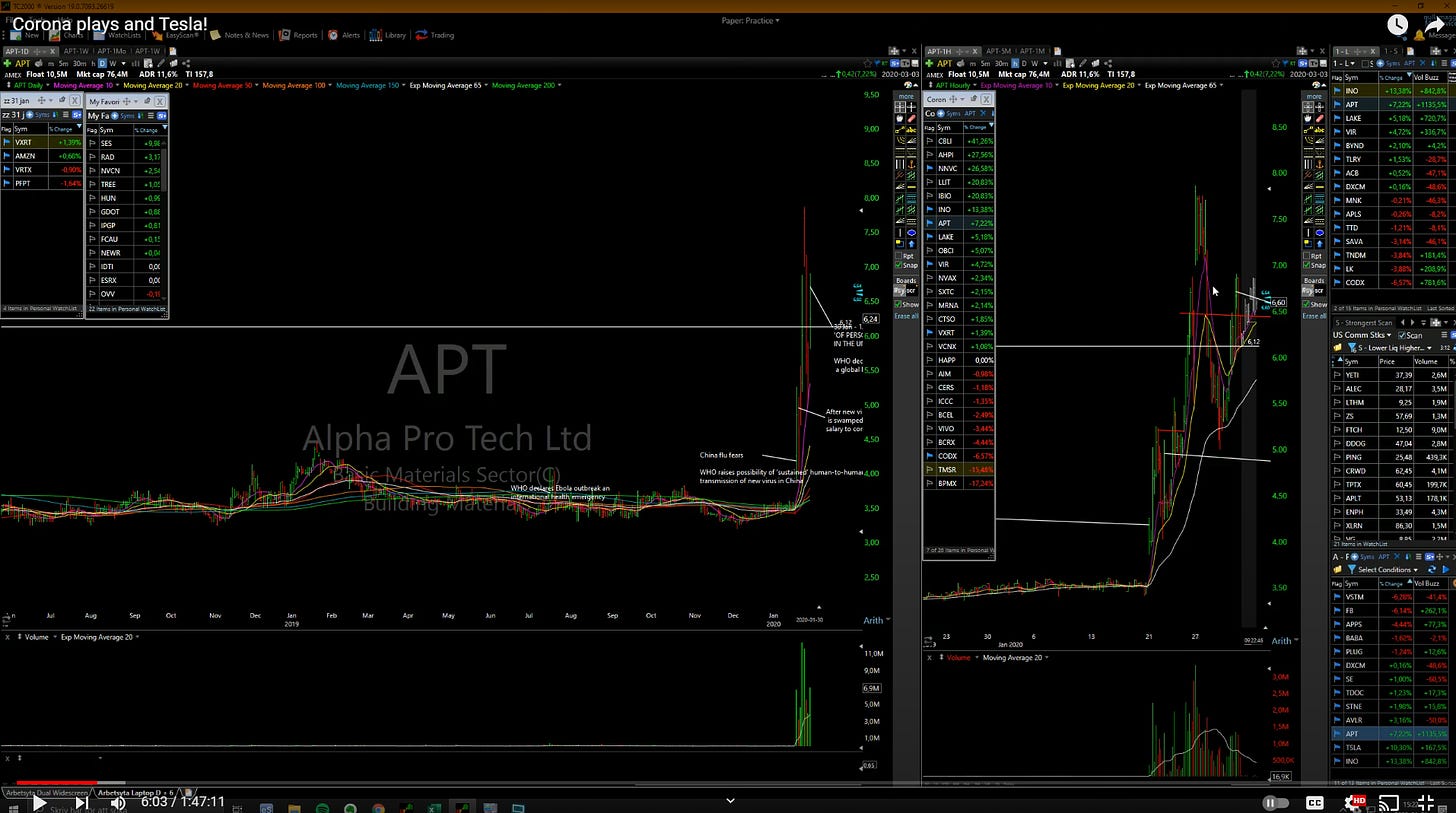The height and width of the screenshot is (813, 1456).
Task: Toggle flag for LAKE in Corona watchlist
Action: [930, 237]
